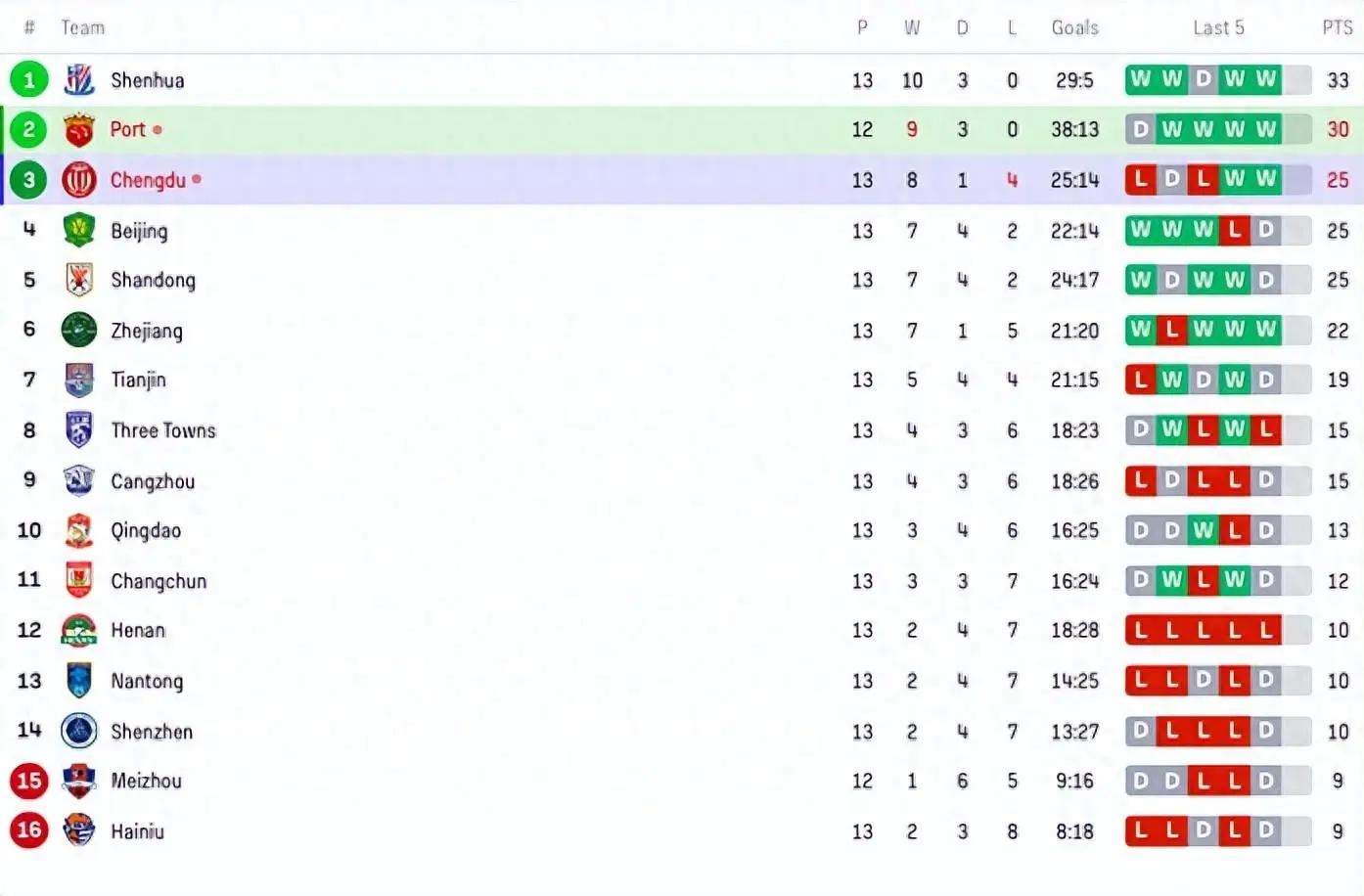This screenshot has height=896, width=1364.
Task: Click Shenhua's first green W form box
Action: [x=1141, y=79]
